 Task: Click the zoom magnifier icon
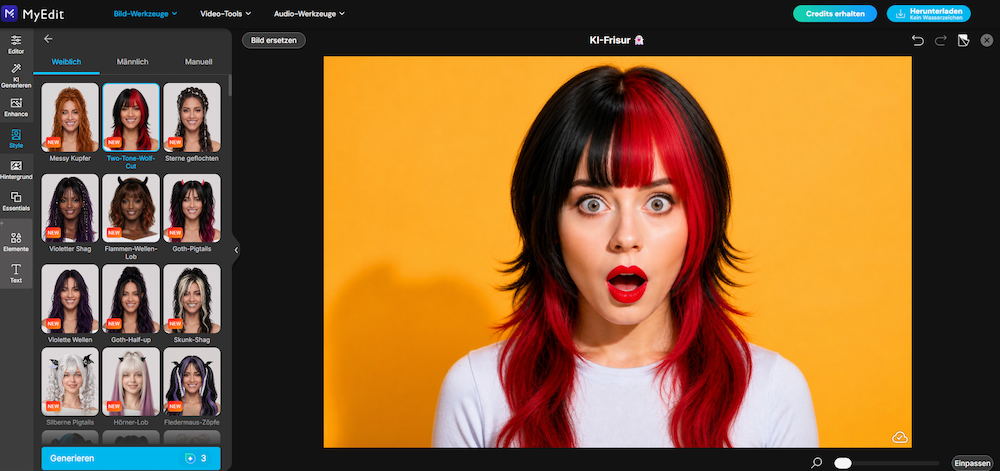point(816,463)
